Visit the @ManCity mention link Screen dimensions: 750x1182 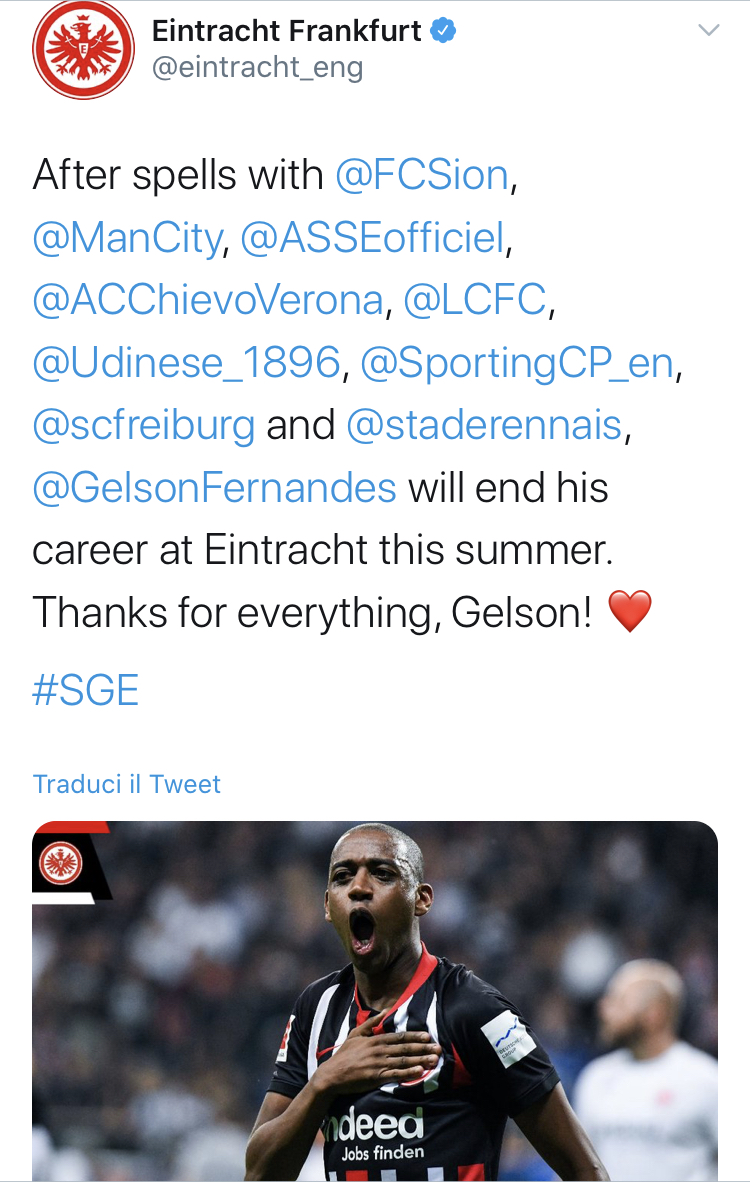127,239
